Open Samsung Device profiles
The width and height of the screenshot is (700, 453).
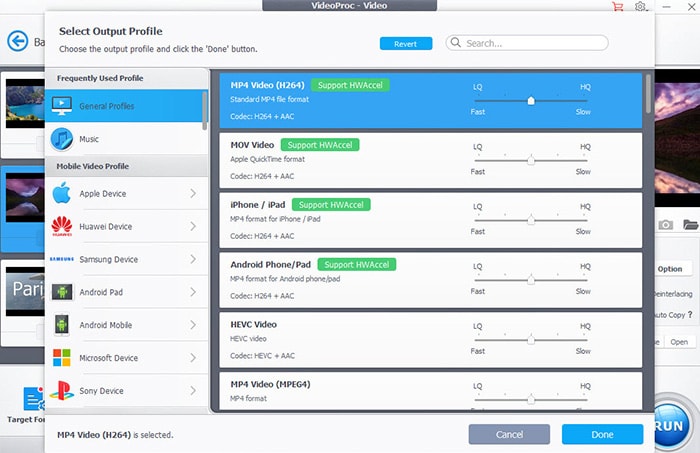pos(126,259)
